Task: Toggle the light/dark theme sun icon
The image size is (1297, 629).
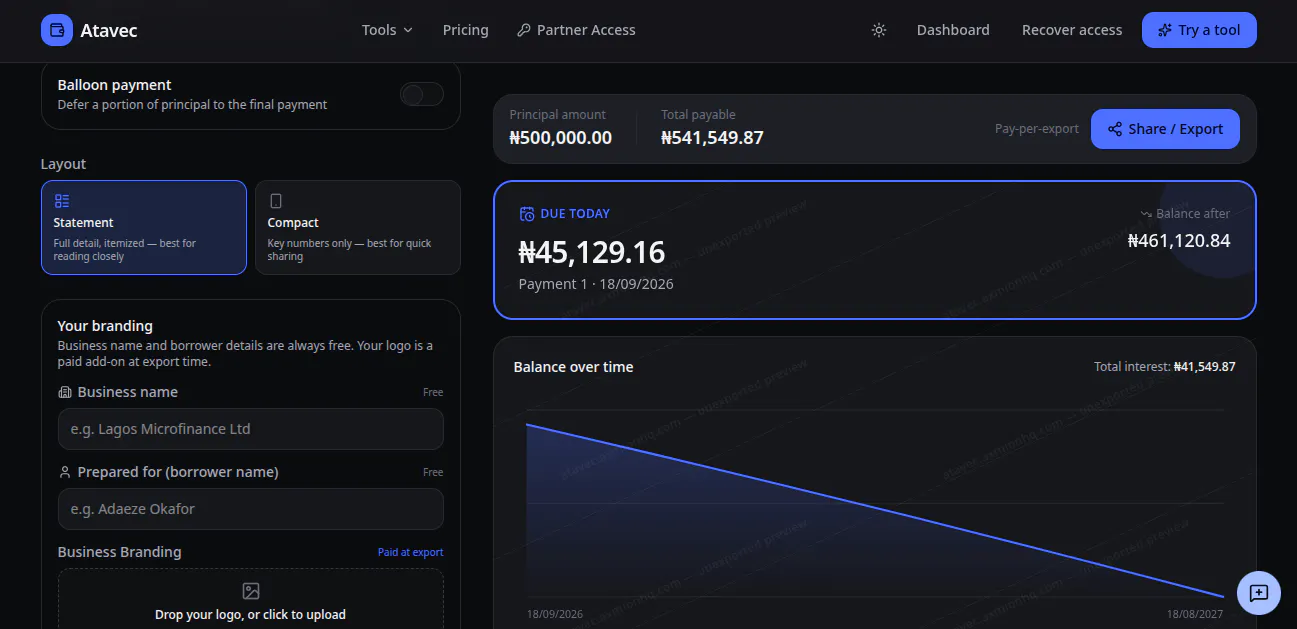Action: coord(879,30)
